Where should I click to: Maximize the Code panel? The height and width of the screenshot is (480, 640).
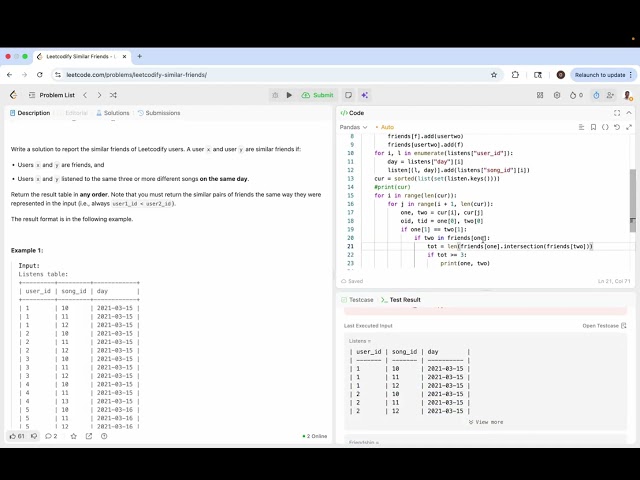point(617,113)
